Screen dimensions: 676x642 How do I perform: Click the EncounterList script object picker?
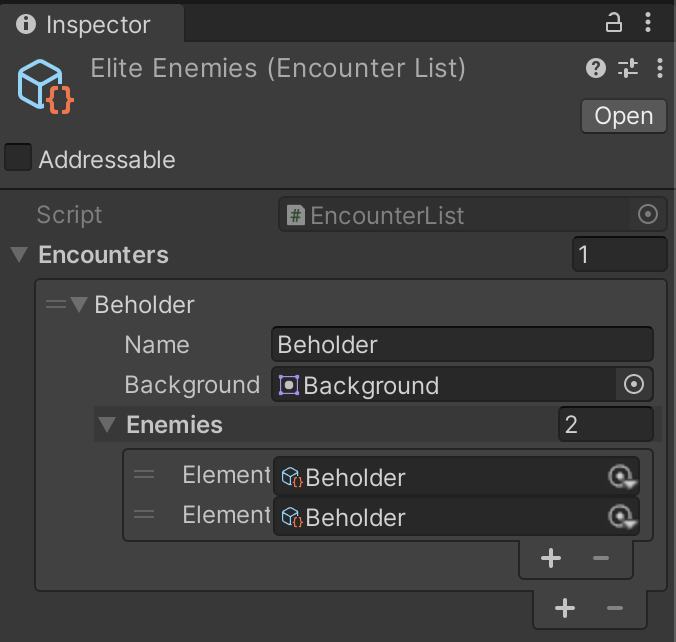[x=648, y=214]
